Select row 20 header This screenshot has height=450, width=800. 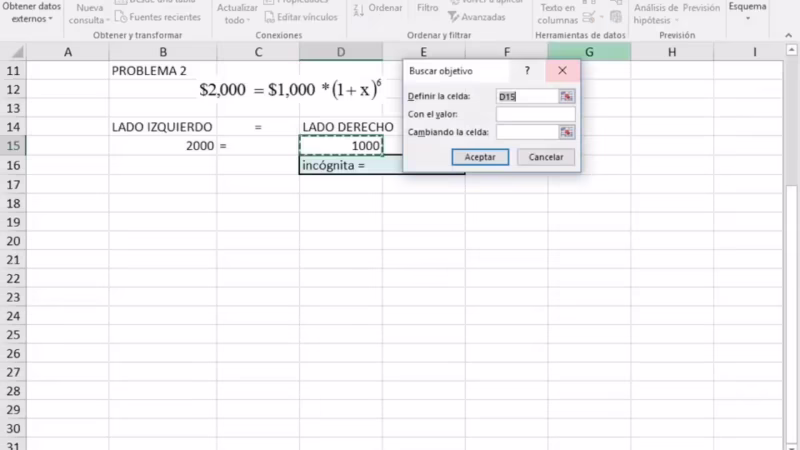tap(13, 241)
